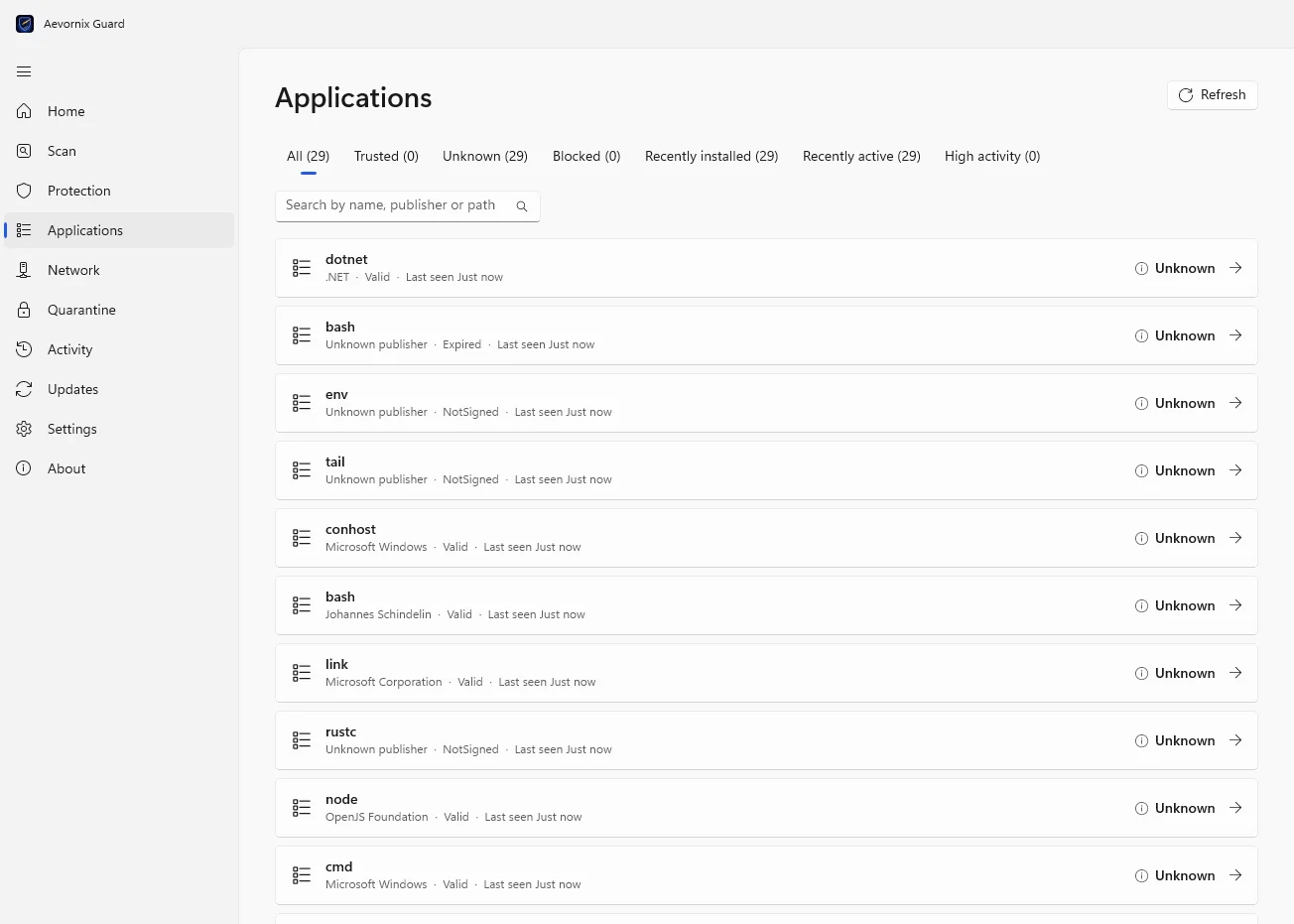Open the Activity history icon
The image size is (1294, 924).
[24, 349]
